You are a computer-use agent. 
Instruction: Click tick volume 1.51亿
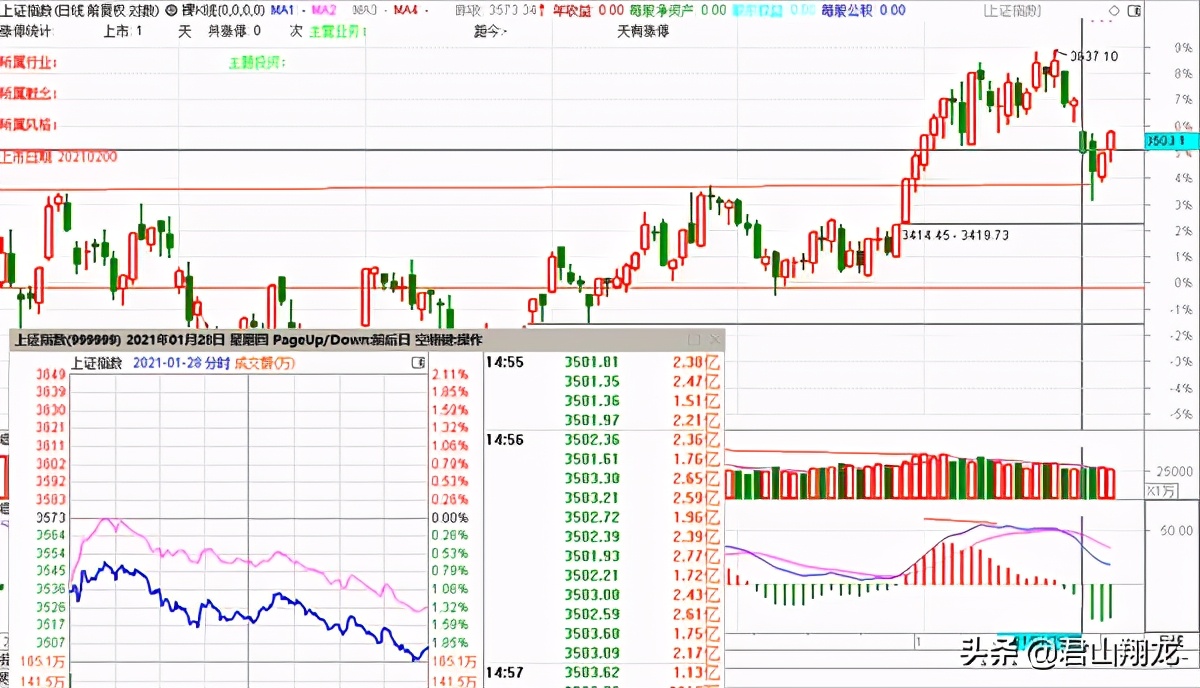tap(697, 401)
